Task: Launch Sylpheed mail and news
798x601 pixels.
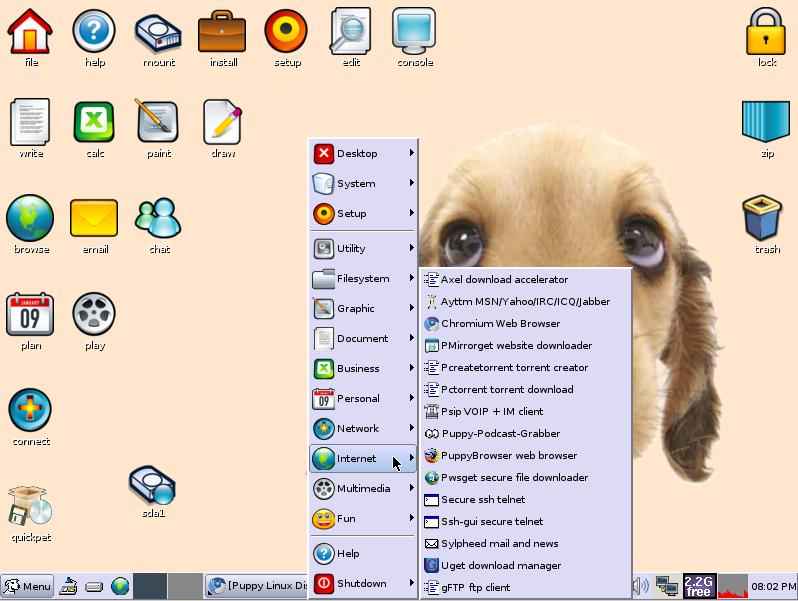Action: [525, 543]
